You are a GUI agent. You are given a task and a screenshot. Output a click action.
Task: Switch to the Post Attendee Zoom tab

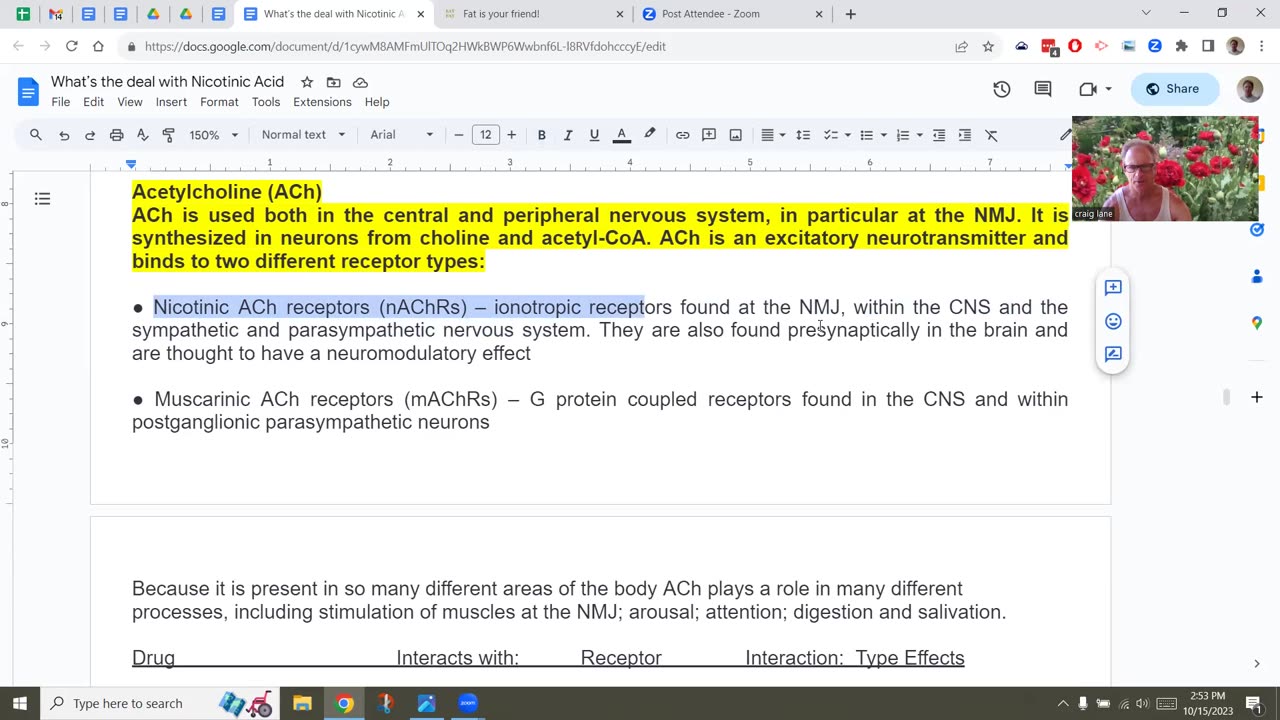click(x=734, y=14)
